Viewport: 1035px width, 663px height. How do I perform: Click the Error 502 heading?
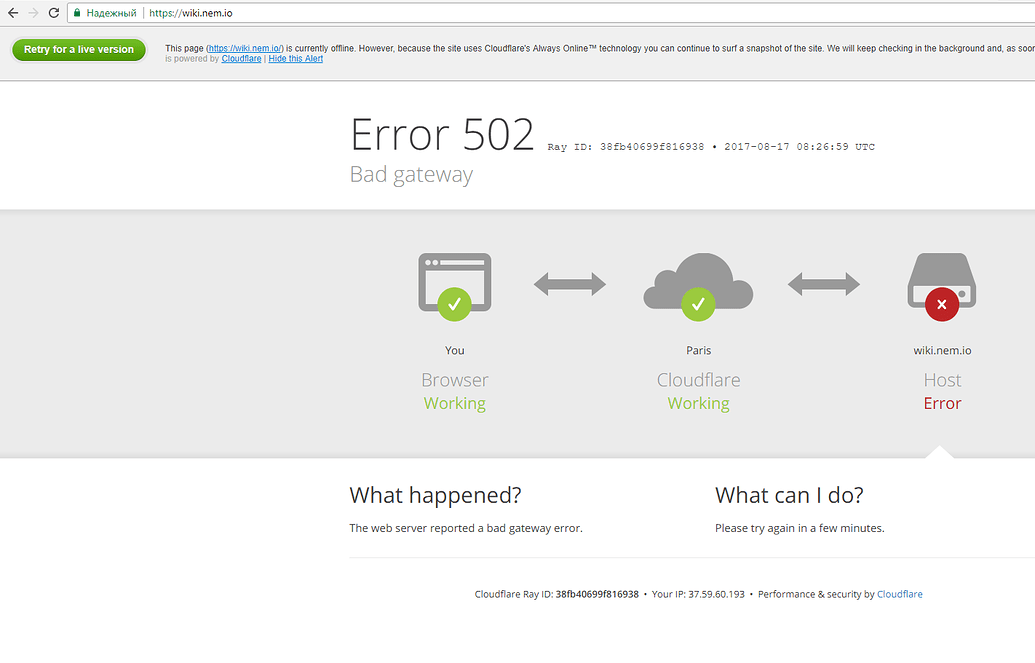[442, 135]
